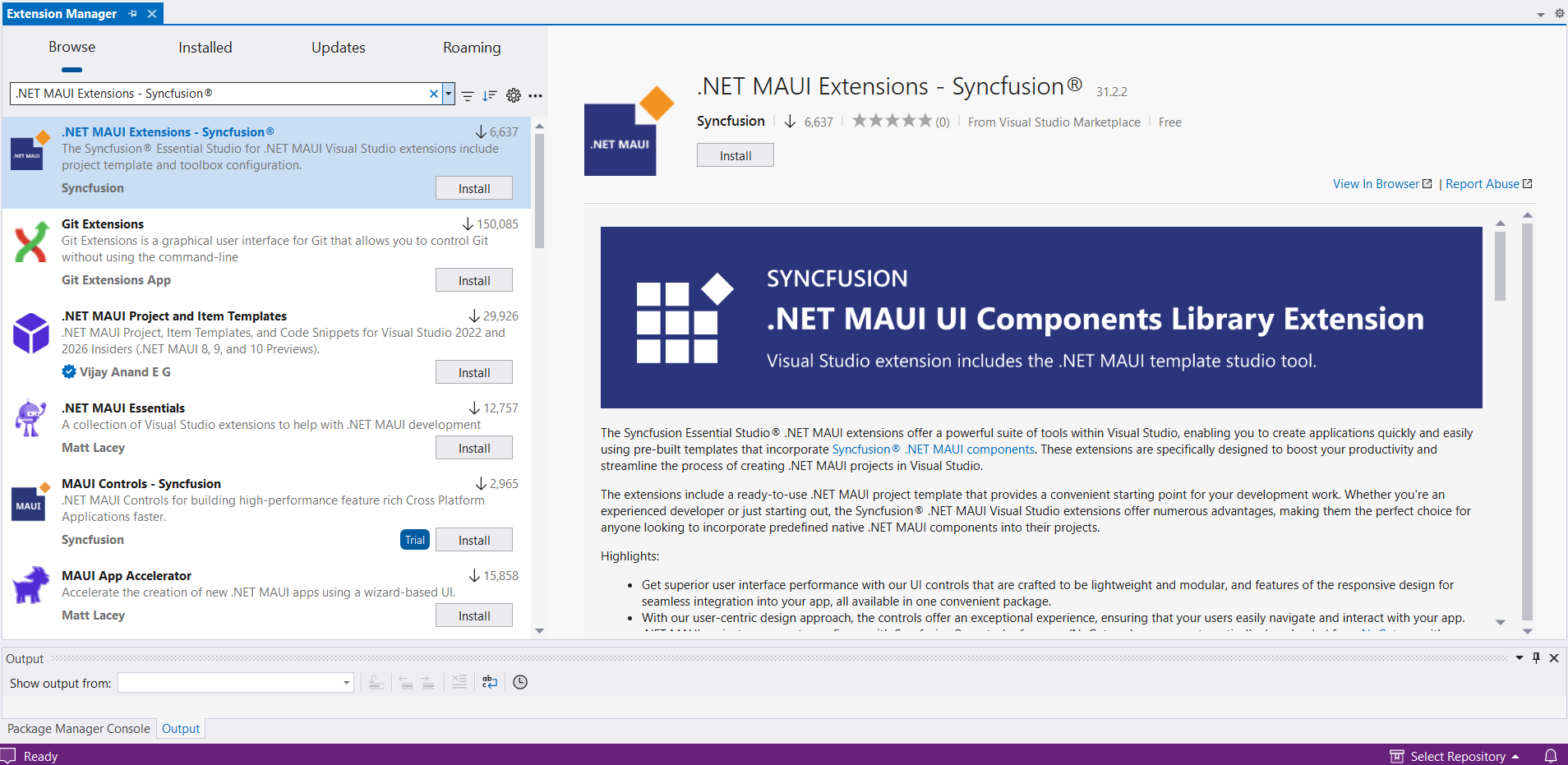Select the Git Extensions icon in list
Image resolution: width=1568 pixels, height=765 pixels.
(31, 242)
